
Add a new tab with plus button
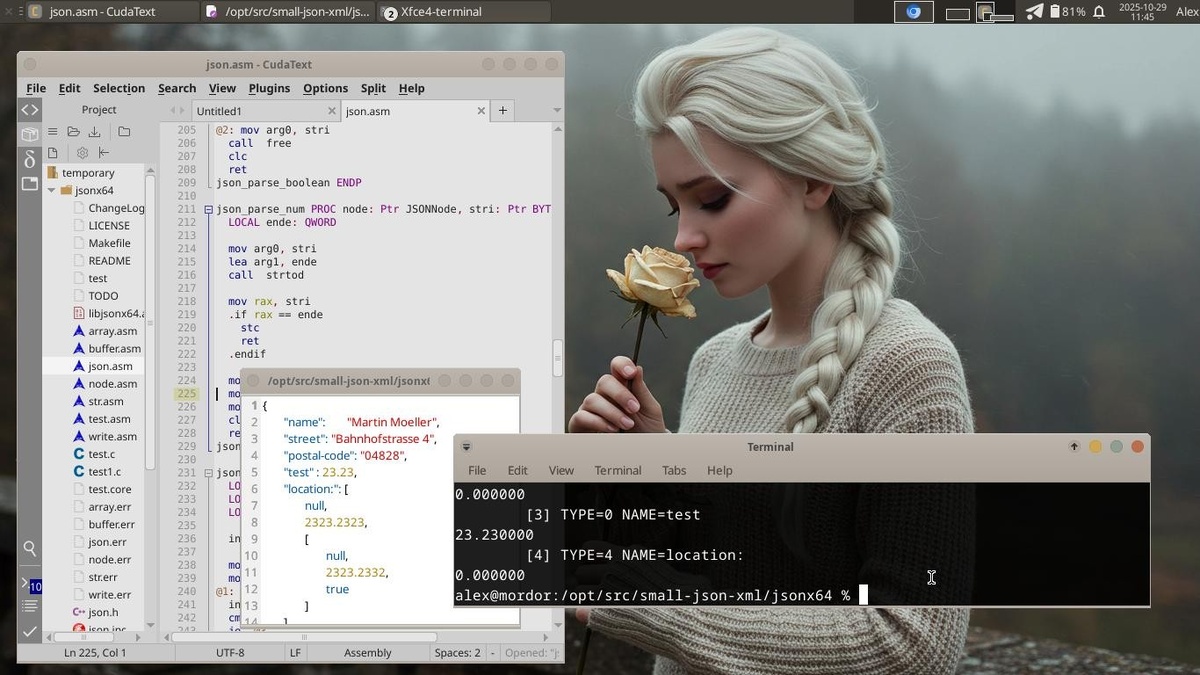(503, 111)
